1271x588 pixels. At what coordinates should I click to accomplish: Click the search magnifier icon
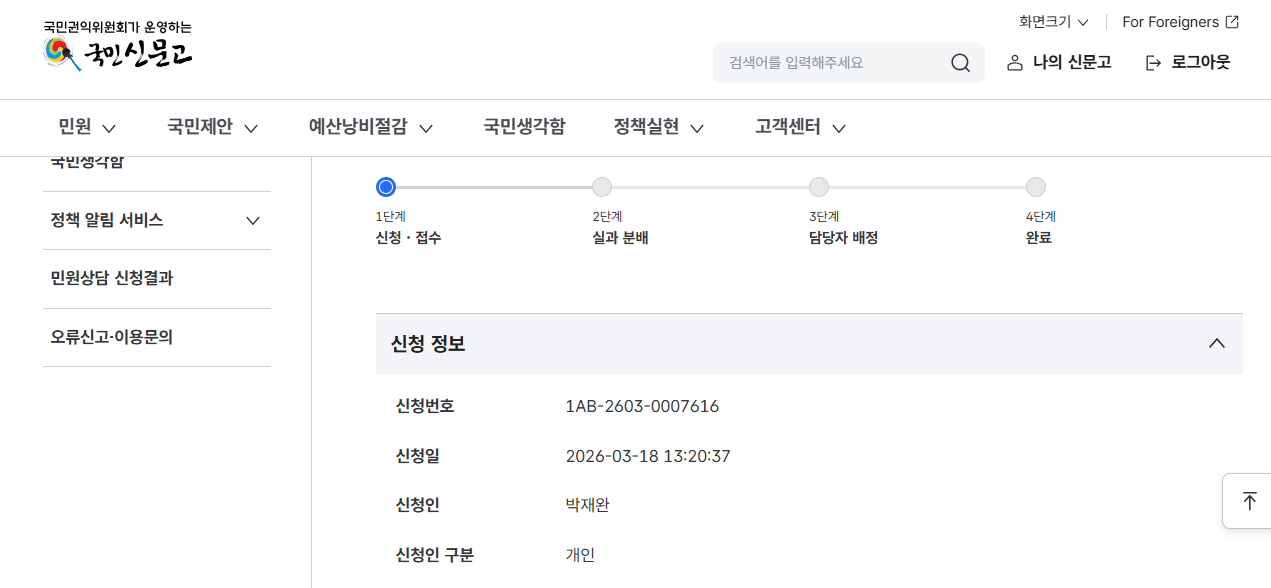(x=960, y=63)
